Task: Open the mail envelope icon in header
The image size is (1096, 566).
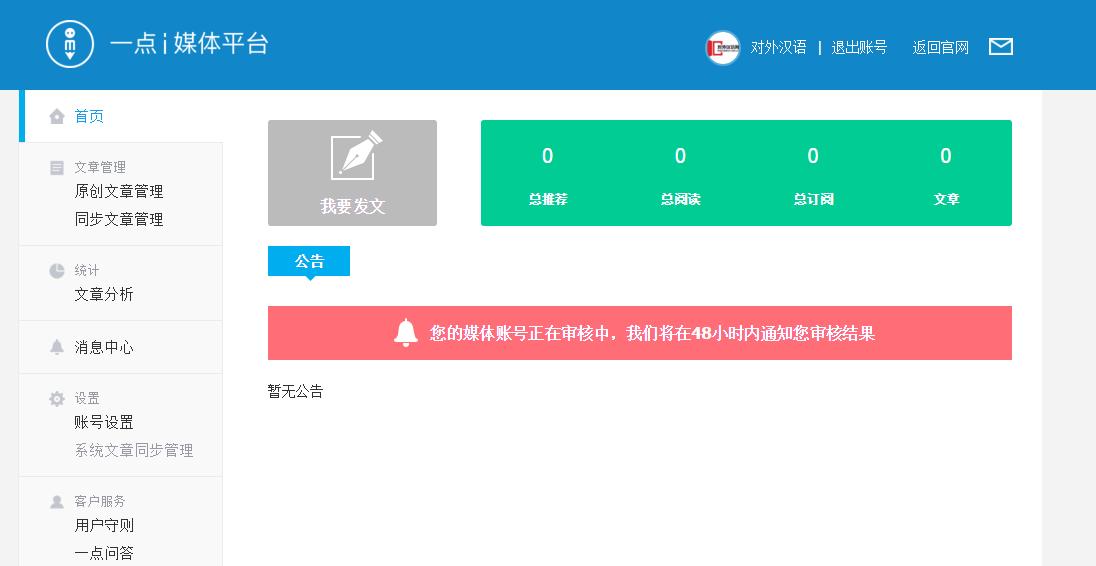Action: point(1000,46)
